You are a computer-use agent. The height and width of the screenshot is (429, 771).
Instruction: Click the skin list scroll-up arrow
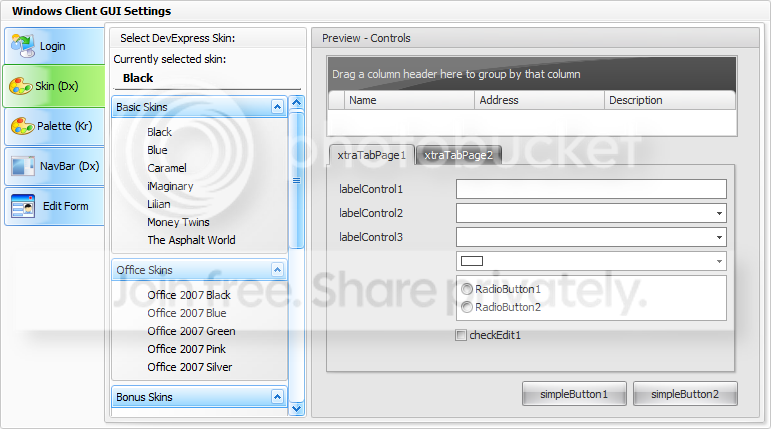point(297,103)
